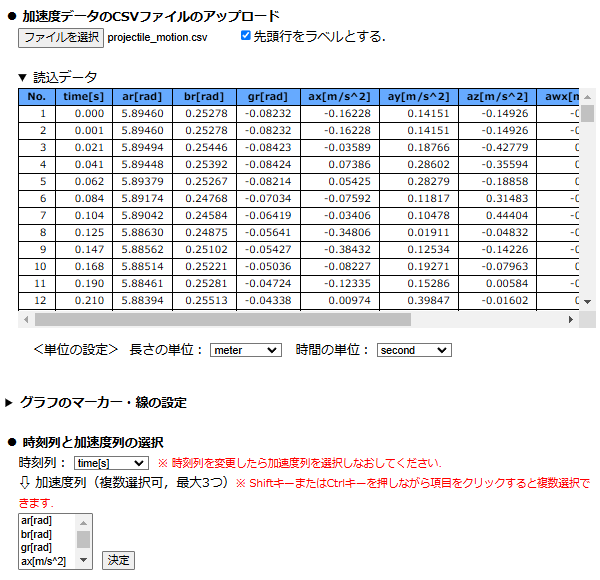Click the table's horizontal scrollbar thumb

click(x=220, y=320)
